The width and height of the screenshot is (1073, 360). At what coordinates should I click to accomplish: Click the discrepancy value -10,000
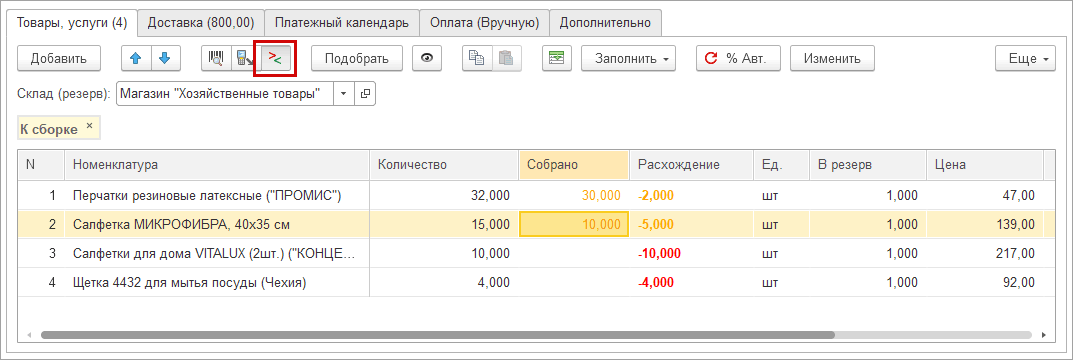pos(659,254)
